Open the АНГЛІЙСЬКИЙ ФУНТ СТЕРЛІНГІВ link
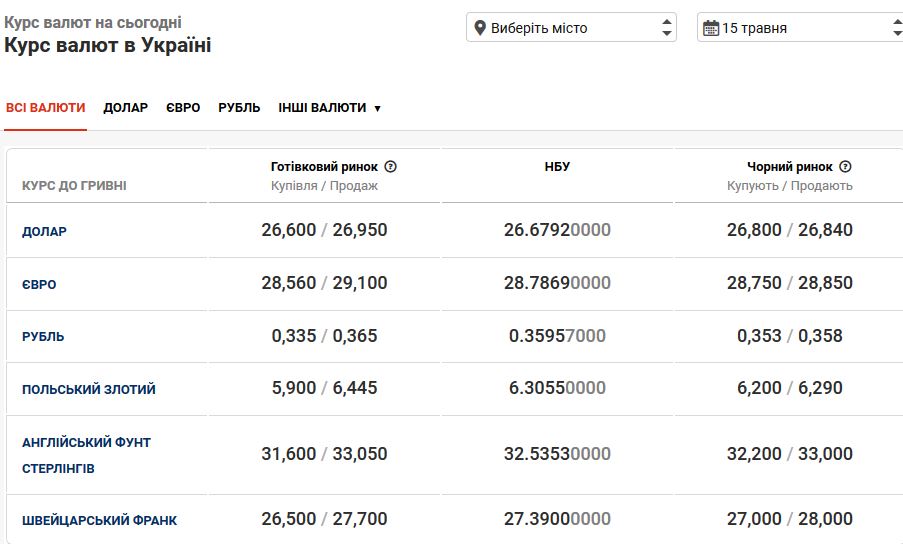 tap(86, 455)
